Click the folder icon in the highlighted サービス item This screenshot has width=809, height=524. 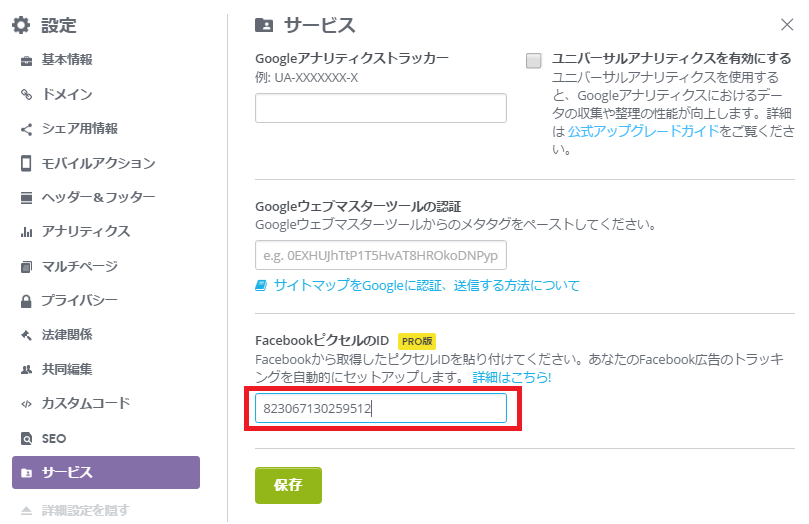26,473
